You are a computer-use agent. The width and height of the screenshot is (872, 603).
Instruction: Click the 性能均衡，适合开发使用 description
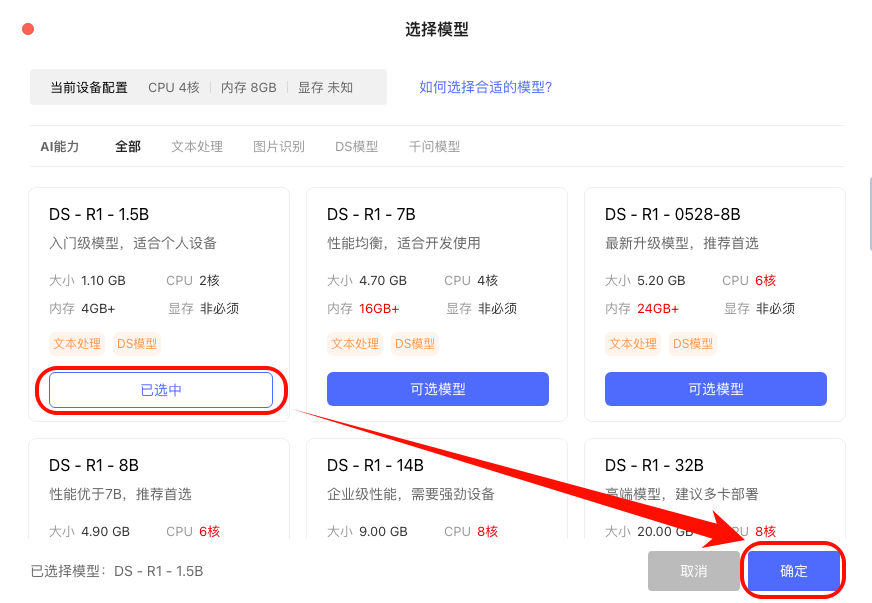click(x=404, y=243)
